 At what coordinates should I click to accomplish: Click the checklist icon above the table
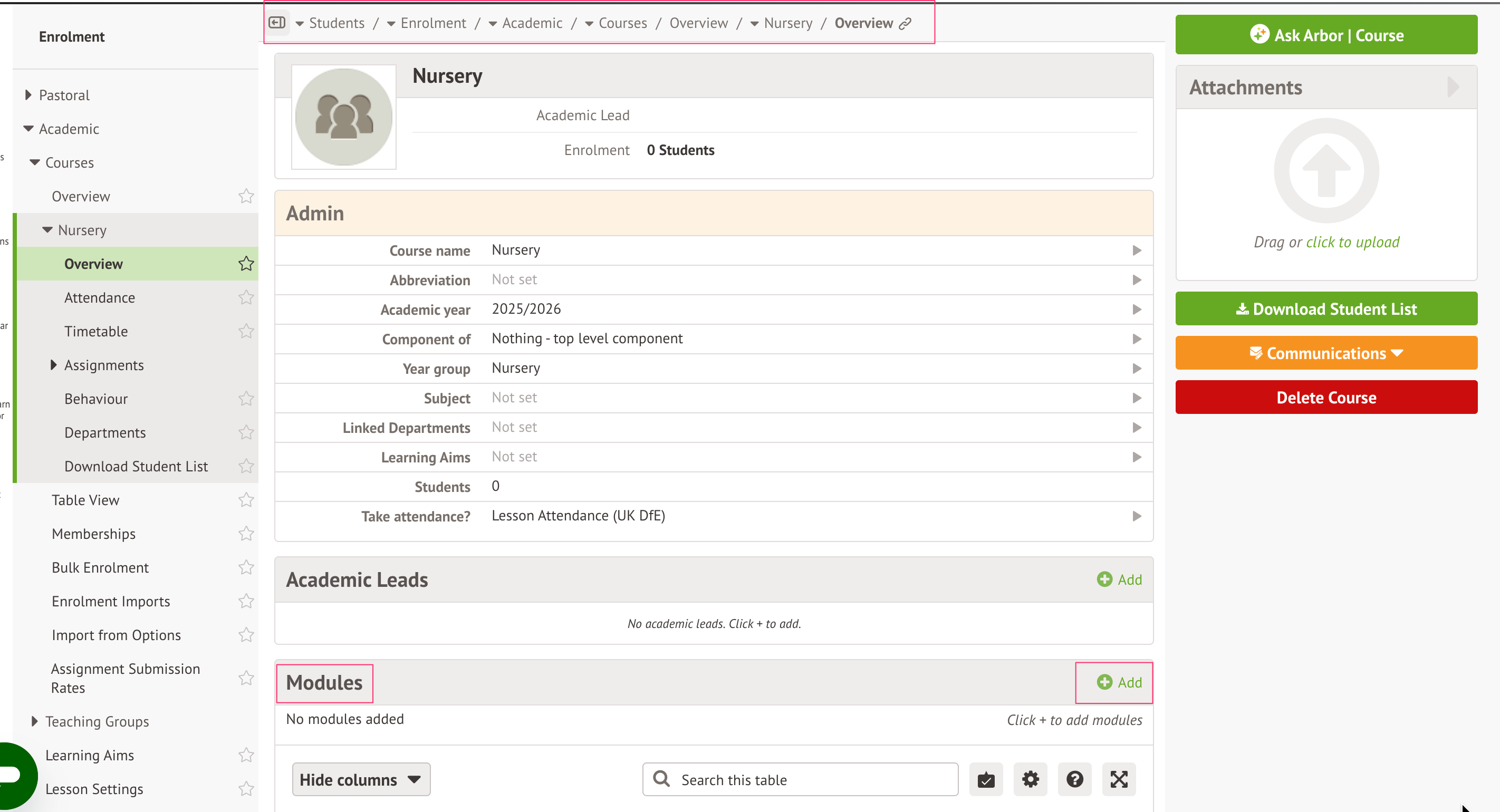pos(986,779)
